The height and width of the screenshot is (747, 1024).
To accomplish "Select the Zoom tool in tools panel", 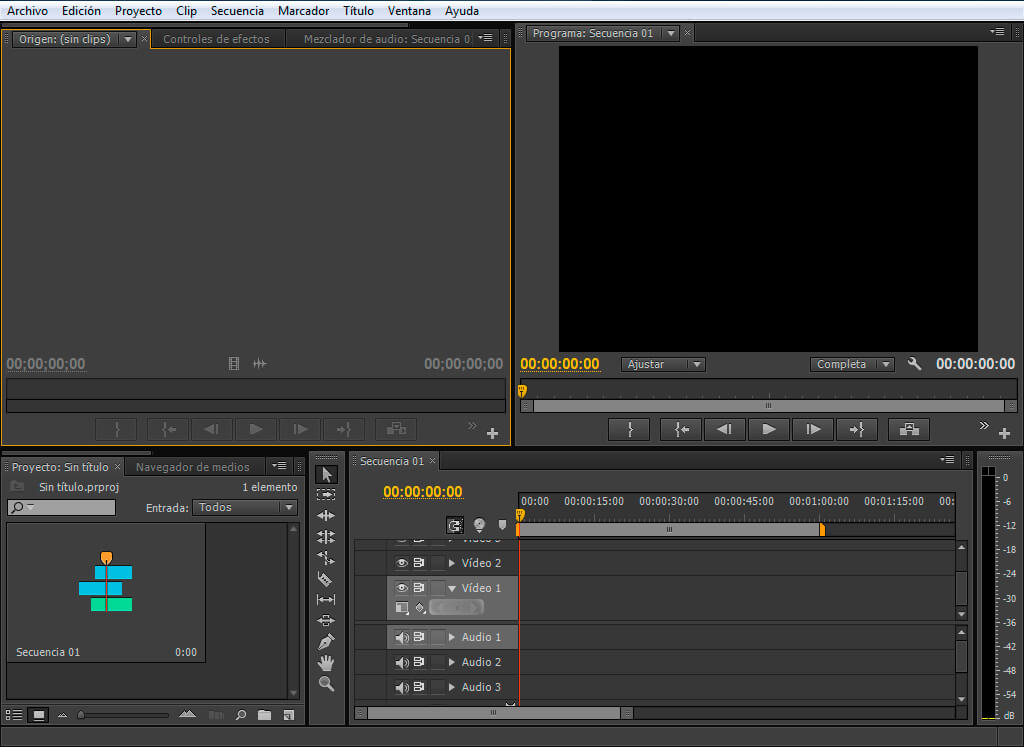I will (327, 684).
